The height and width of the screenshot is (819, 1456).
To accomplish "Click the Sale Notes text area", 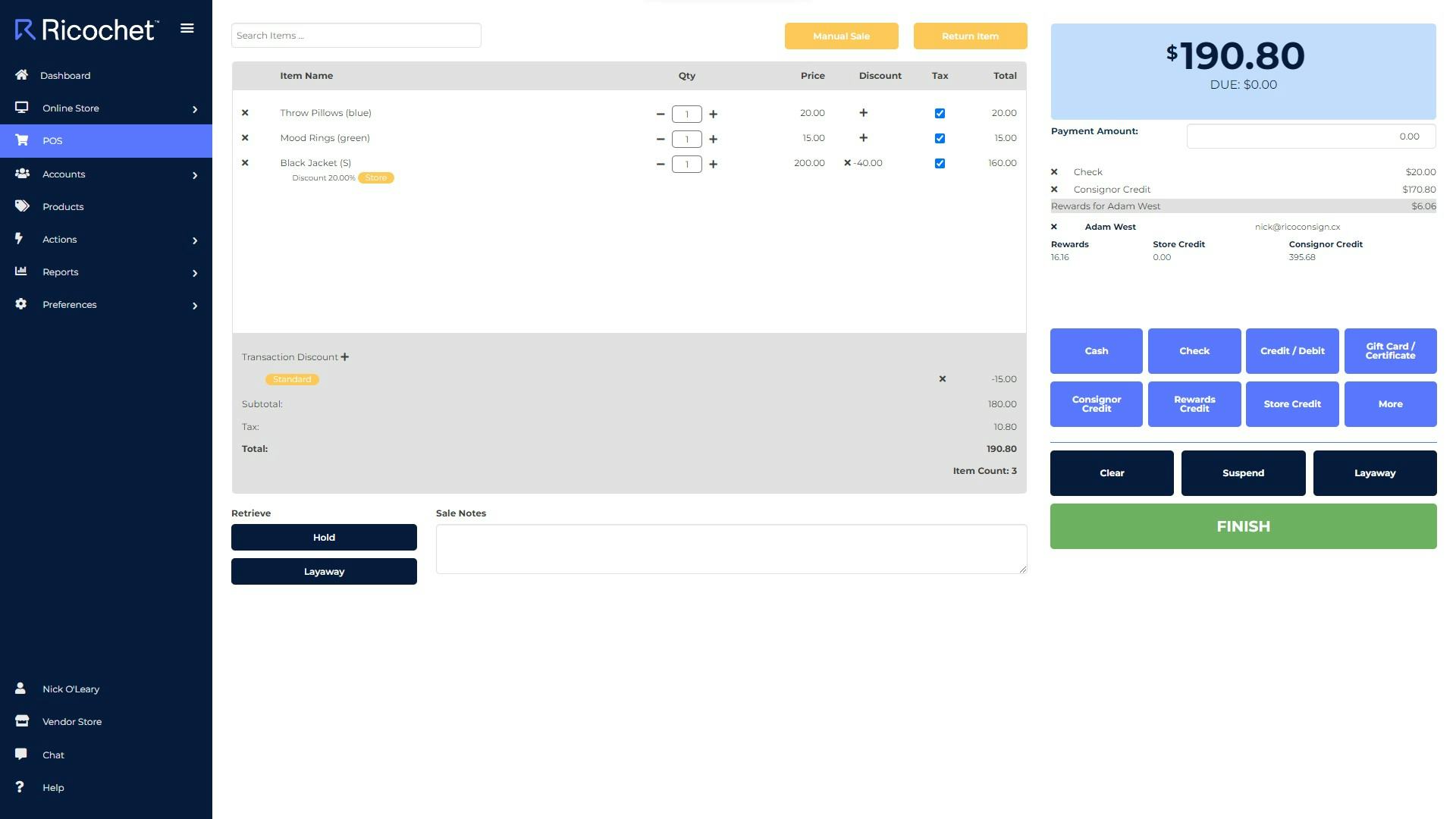I will (x=731, y=549).
